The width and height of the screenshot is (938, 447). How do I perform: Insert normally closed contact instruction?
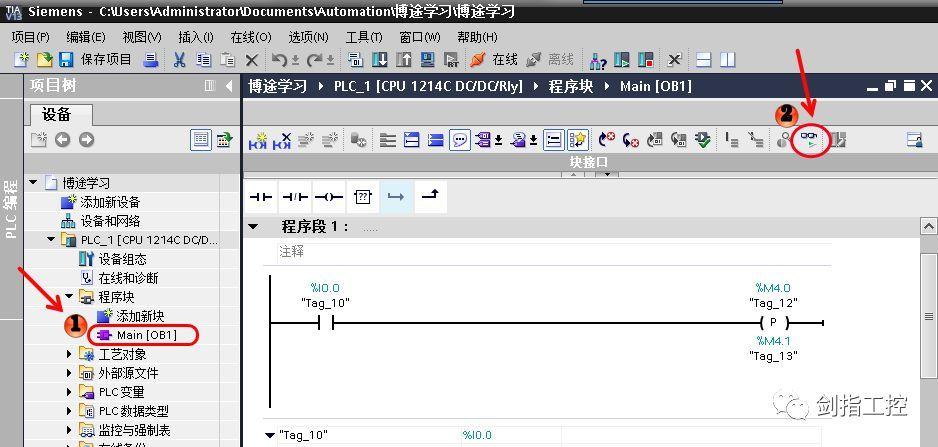pos(295,197)
